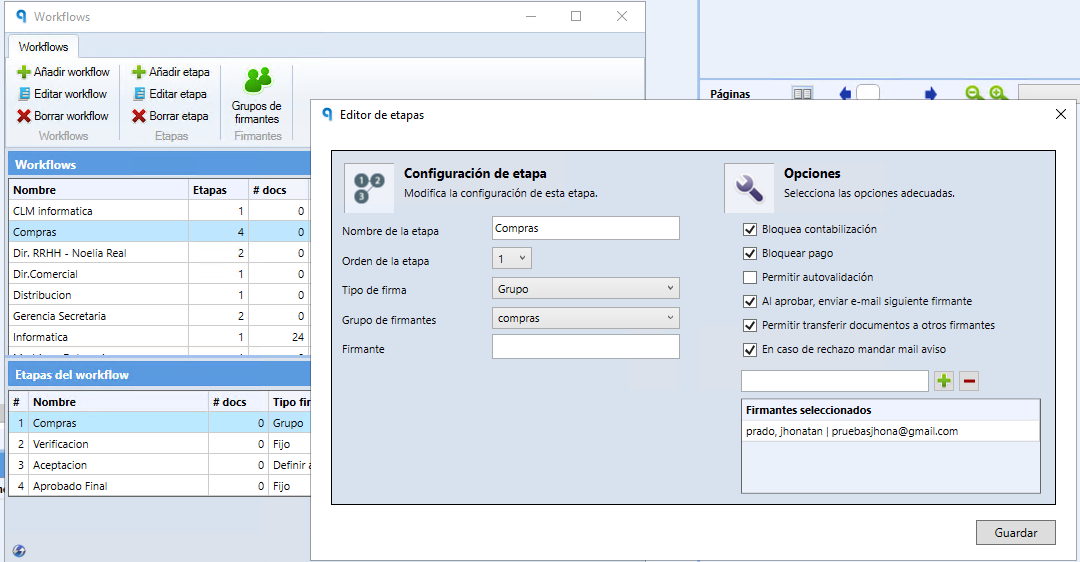Click the Opciones wrench icon
The image size is (1080, 562).
tap(749, 188)
